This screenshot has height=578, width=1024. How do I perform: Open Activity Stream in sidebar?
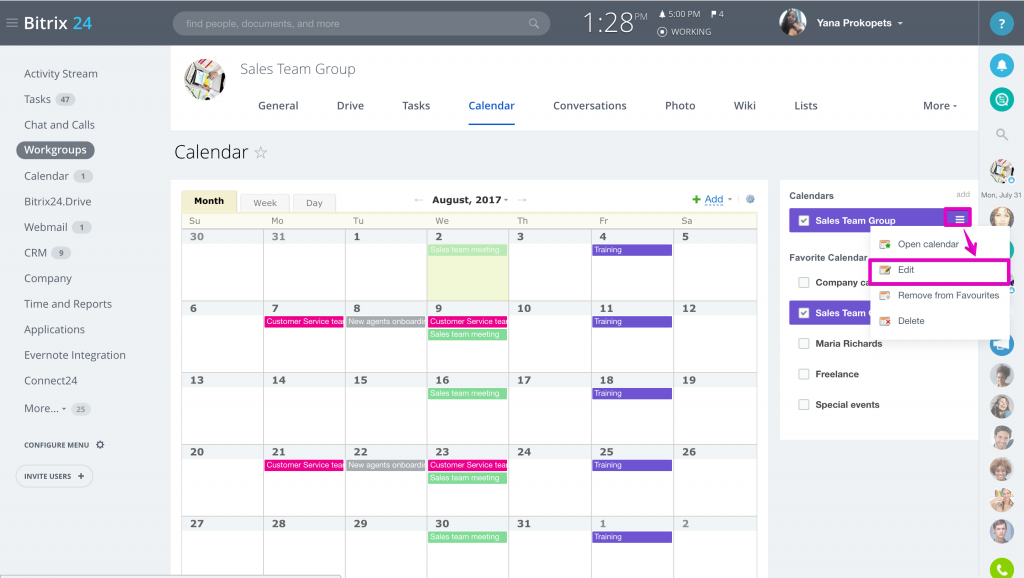pos(61,74)
